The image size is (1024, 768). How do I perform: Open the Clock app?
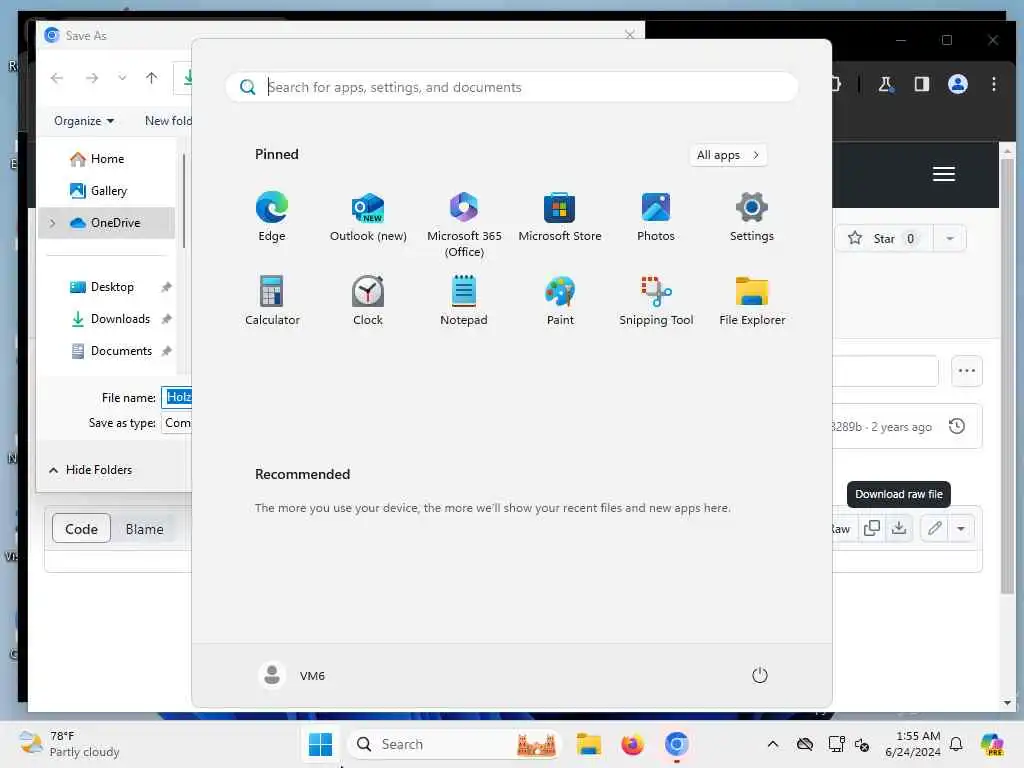368,300
